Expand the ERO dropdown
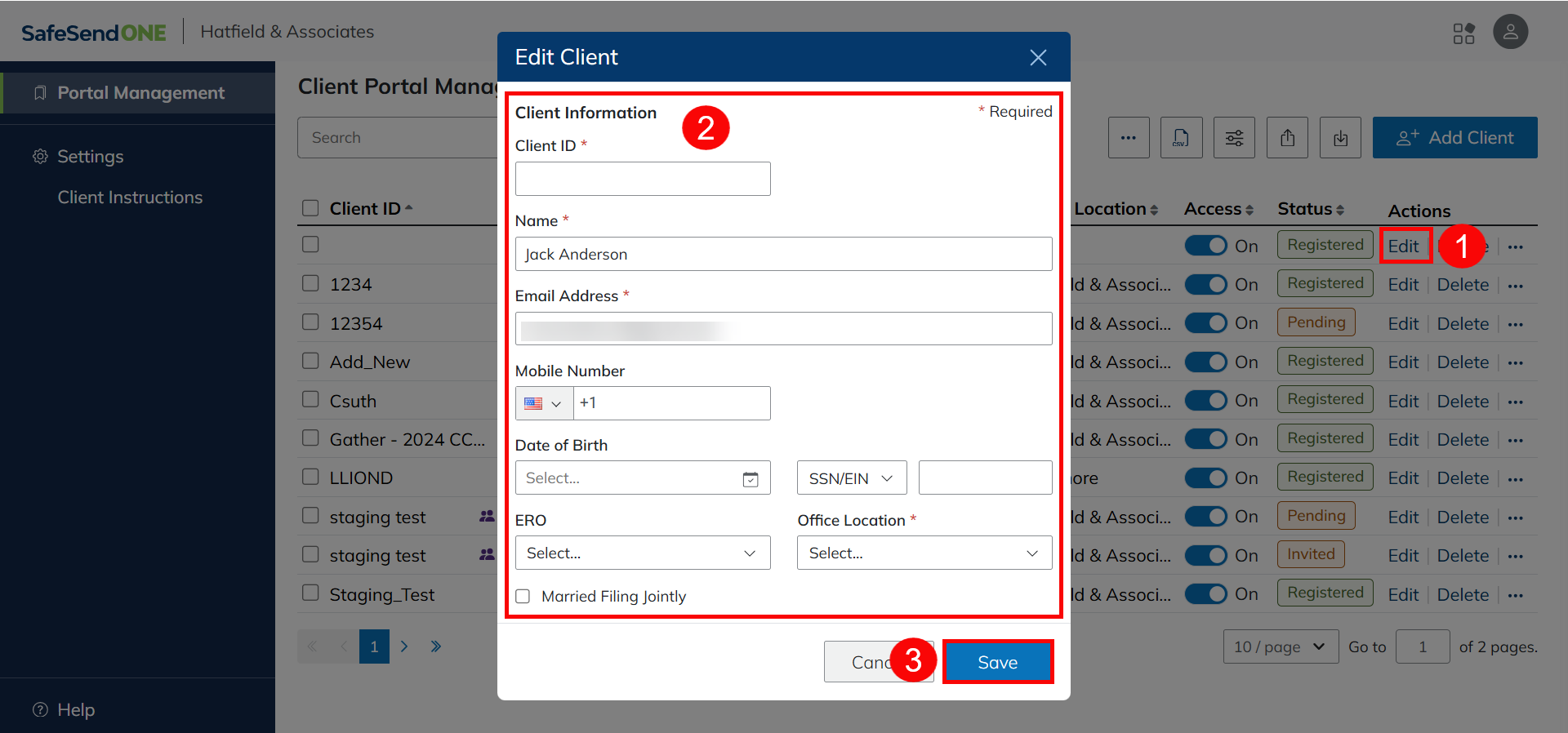Screen dimensions: 1568x733 coord(643,553)
